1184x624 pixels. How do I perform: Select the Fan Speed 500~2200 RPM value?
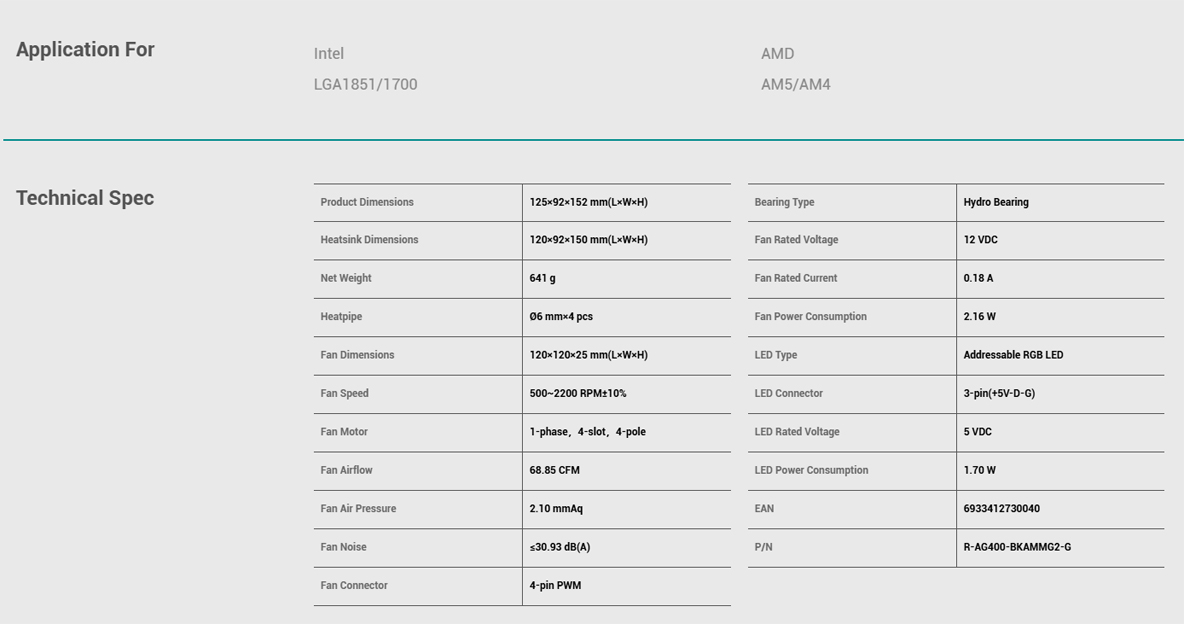pyautogui.click(x=578, y=393)
